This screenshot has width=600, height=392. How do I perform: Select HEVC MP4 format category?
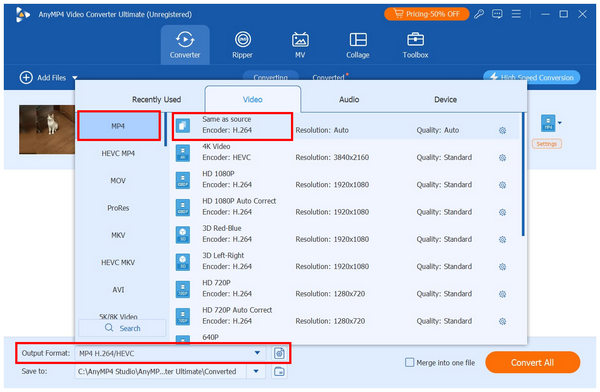pyautogui.click(x=118, y=154)
